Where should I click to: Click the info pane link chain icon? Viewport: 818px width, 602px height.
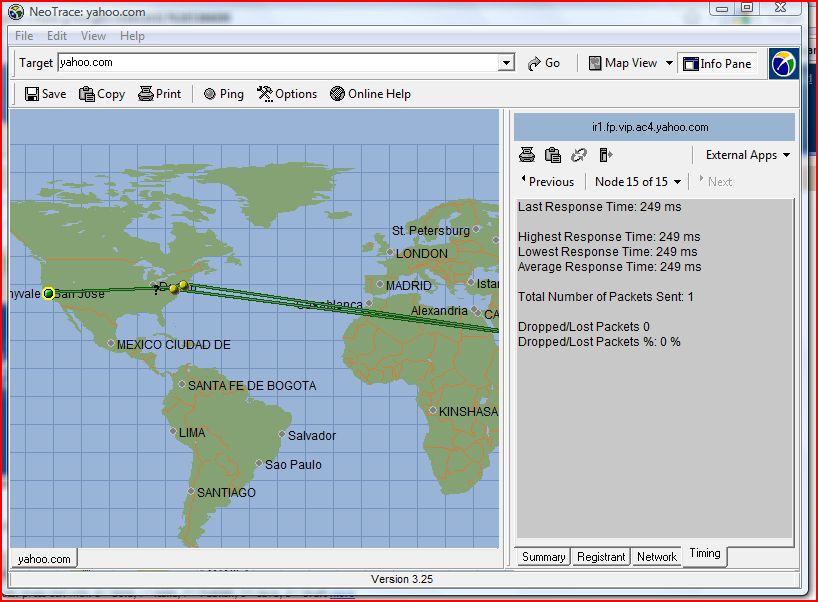pyautogui.click(x=579, y=155)
